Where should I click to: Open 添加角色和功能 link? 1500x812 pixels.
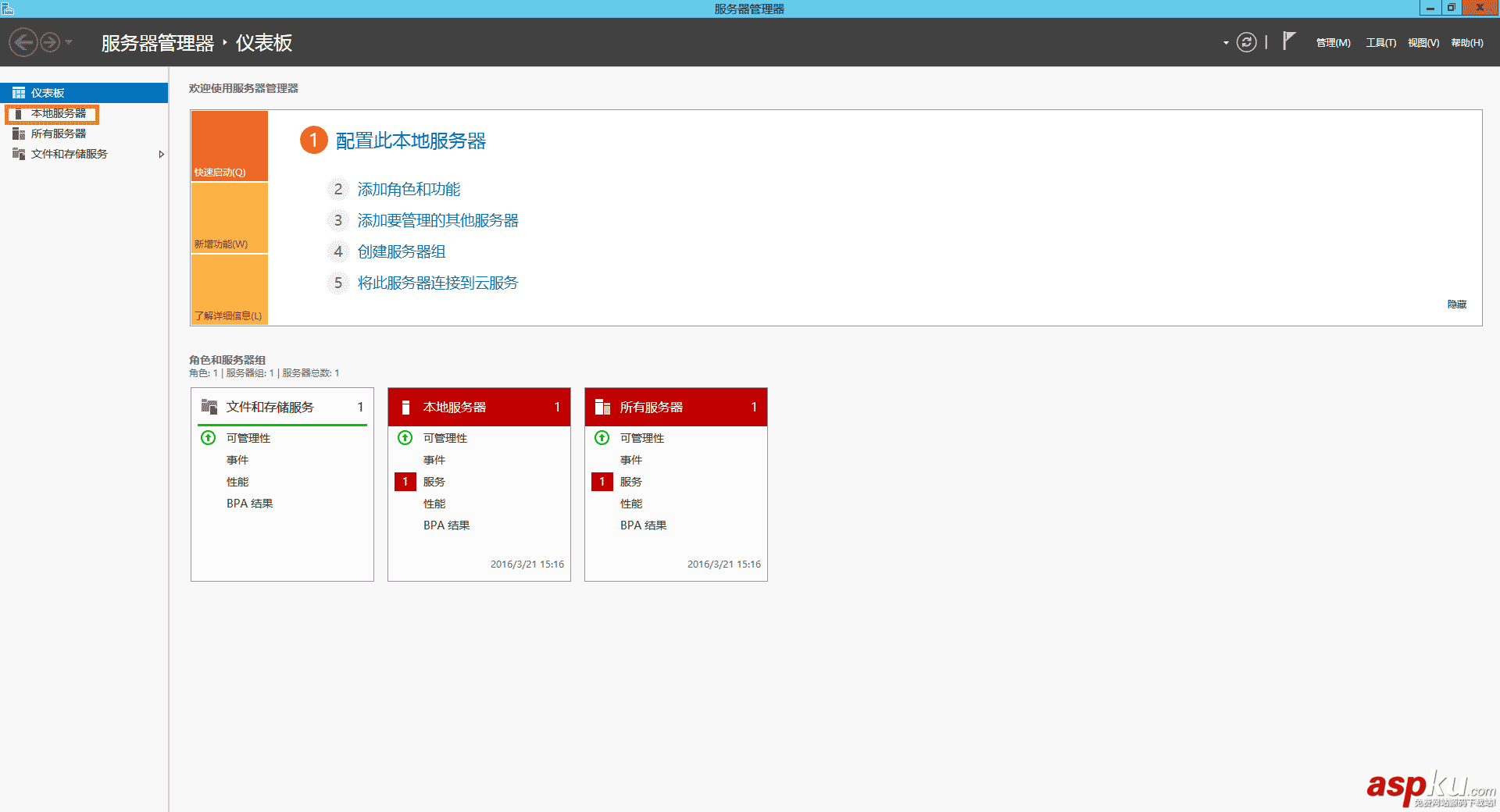click(409, 189)
